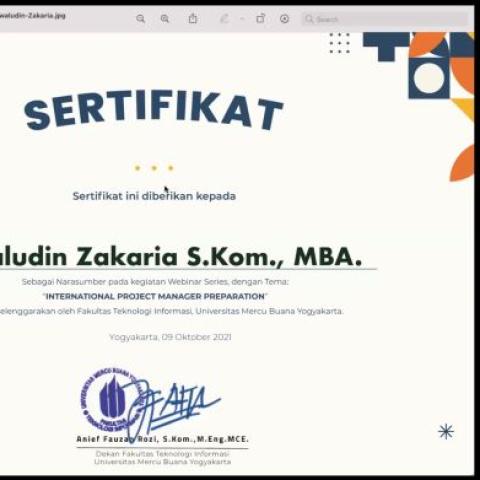Zoom in the certificate image

pos(165,19)
